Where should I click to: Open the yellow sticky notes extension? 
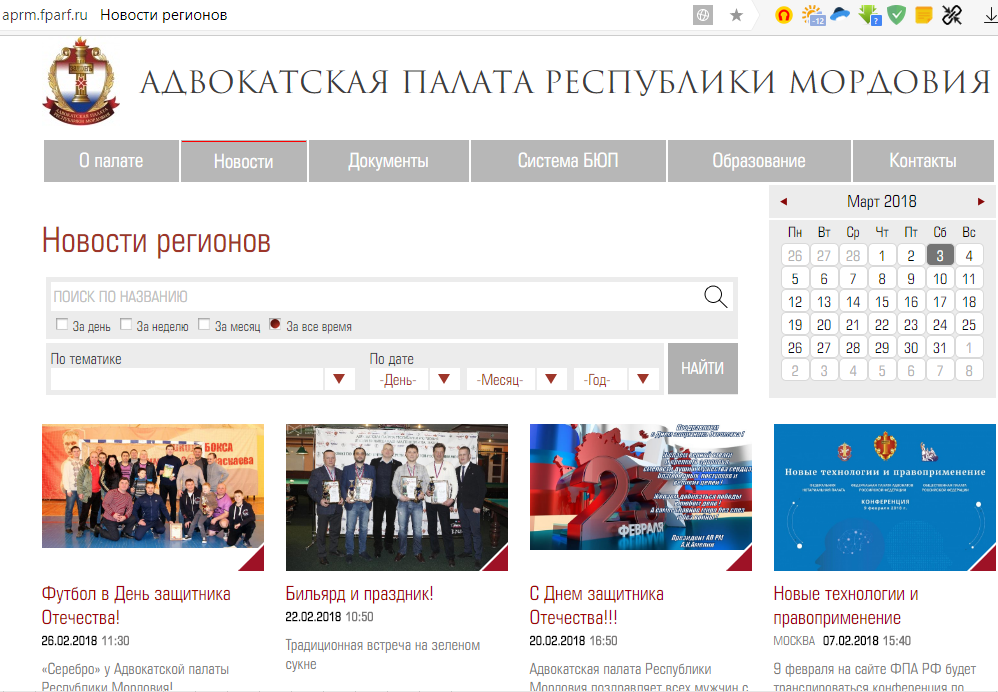924,15
